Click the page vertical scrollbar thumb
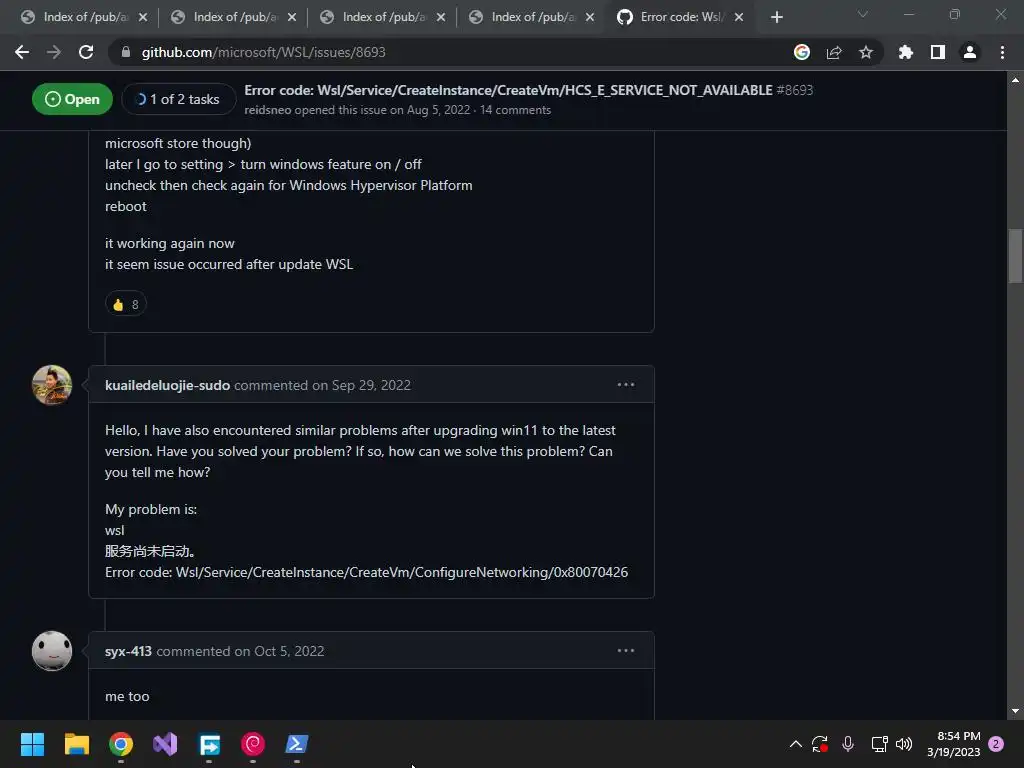 1015,256
